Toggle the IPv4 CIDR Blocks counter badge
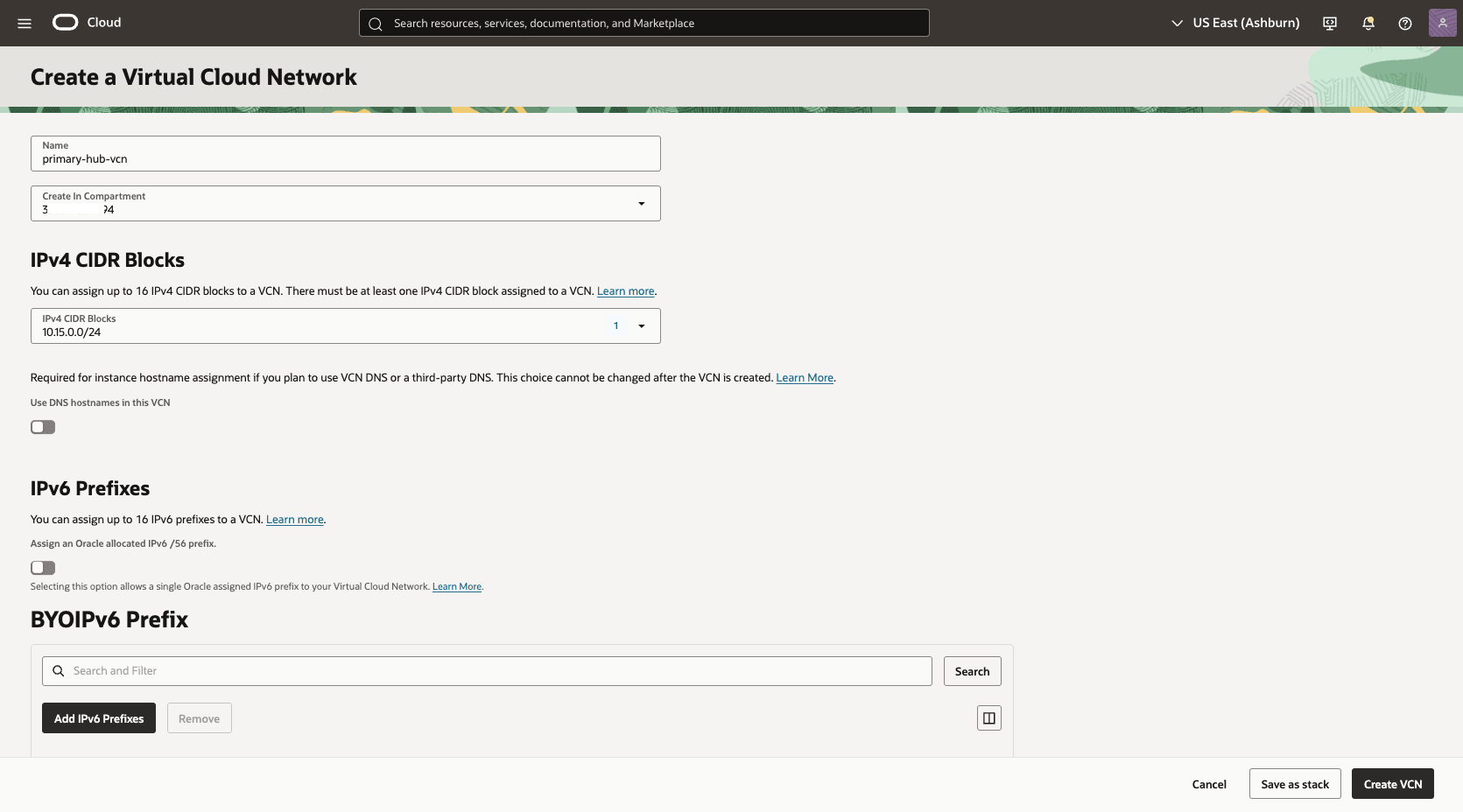Screen dimensions: 1463x812 click(615, 325)
